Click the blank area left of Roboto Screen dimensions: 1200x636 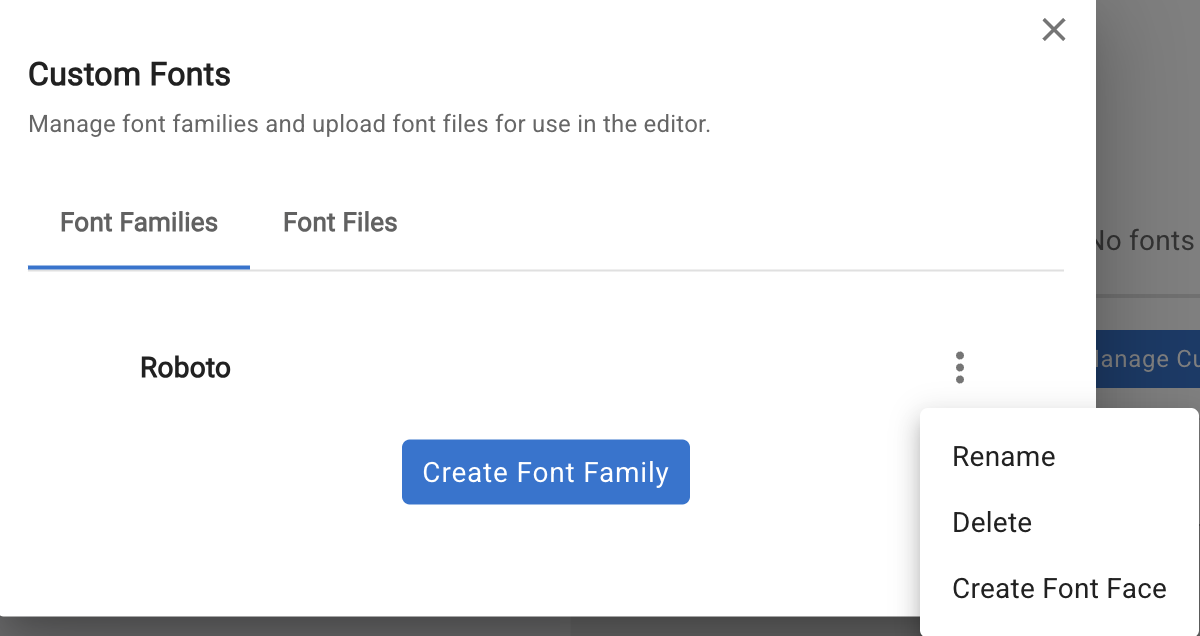tap(80, 368)
